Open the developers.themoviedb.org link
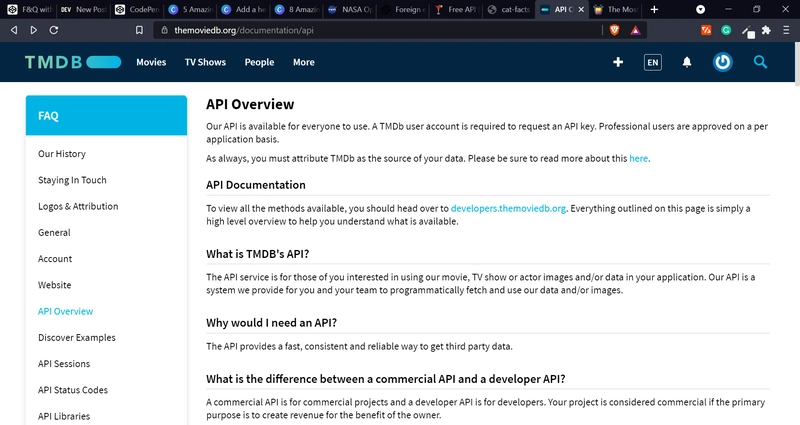 point(508,208)
